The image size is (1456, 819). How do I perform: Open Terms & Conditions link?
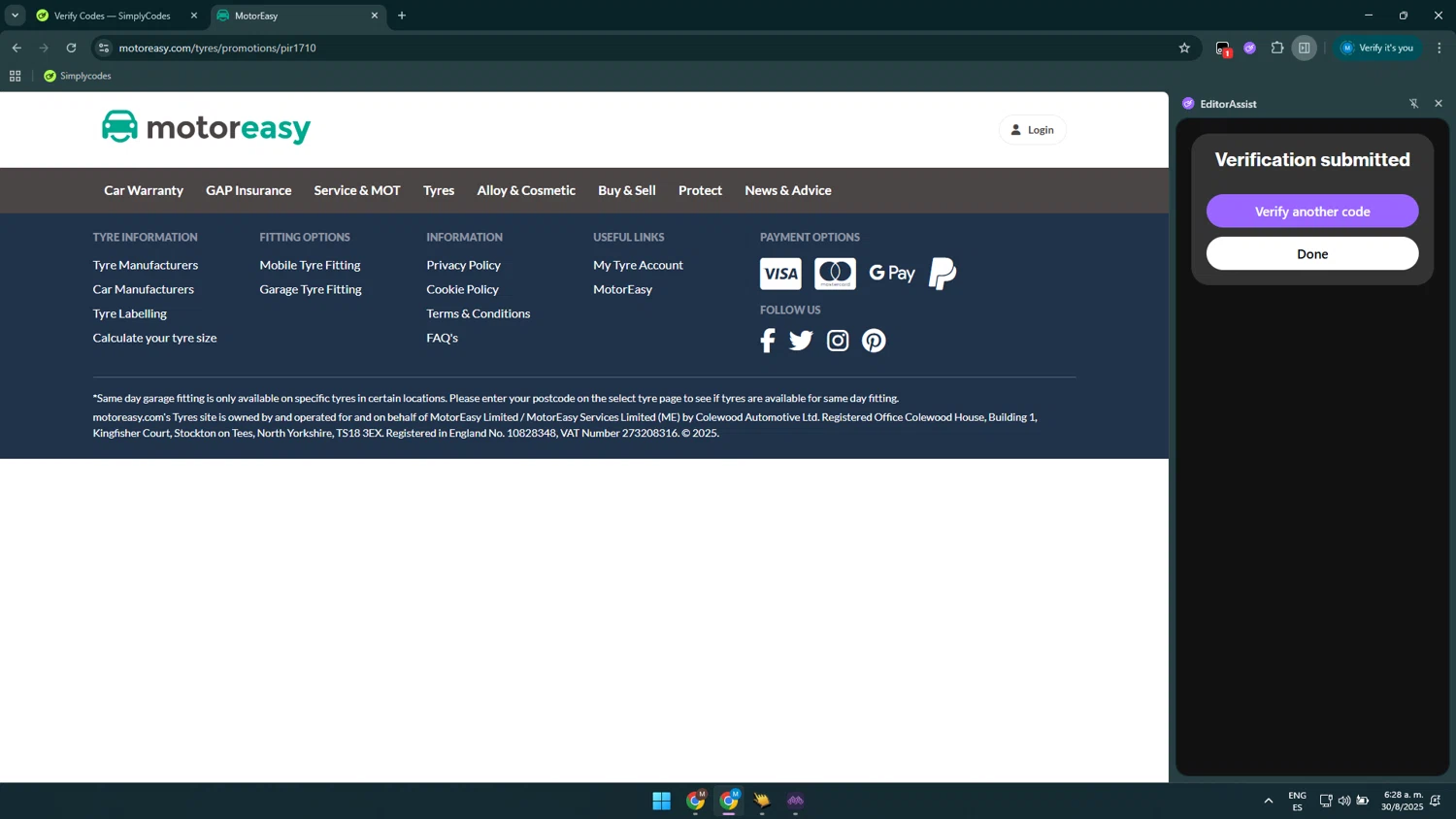[479, 313]
